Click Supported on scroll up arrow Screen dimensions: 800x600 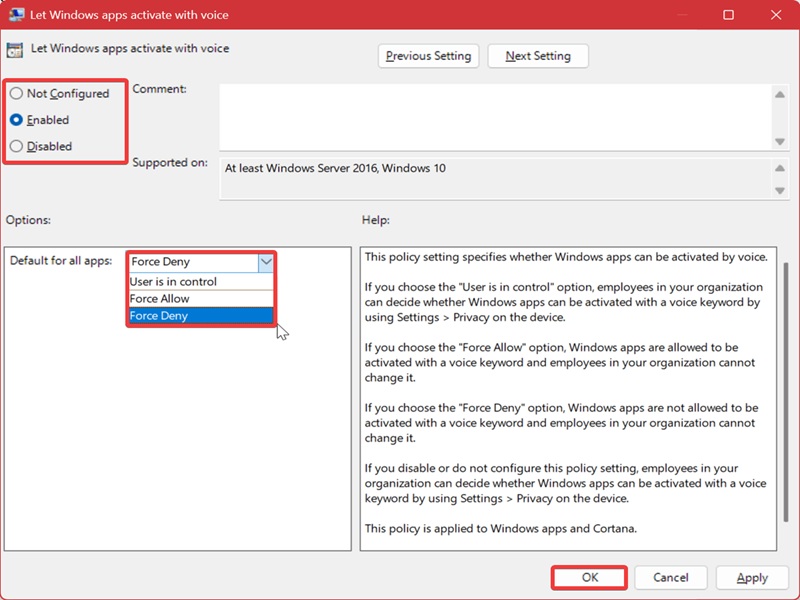pos(780,168)
